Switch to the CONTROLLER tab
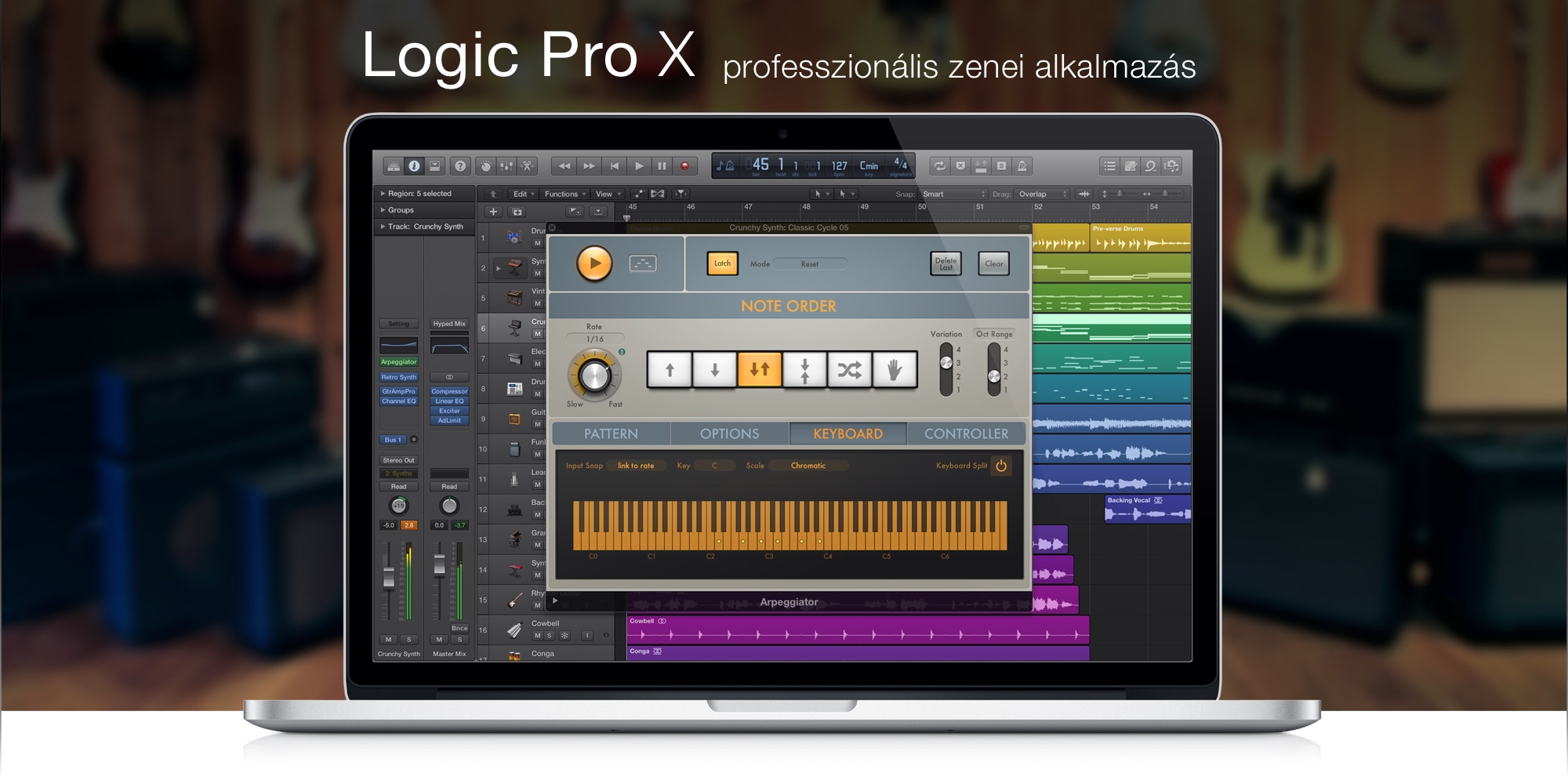 click(966, 434)
